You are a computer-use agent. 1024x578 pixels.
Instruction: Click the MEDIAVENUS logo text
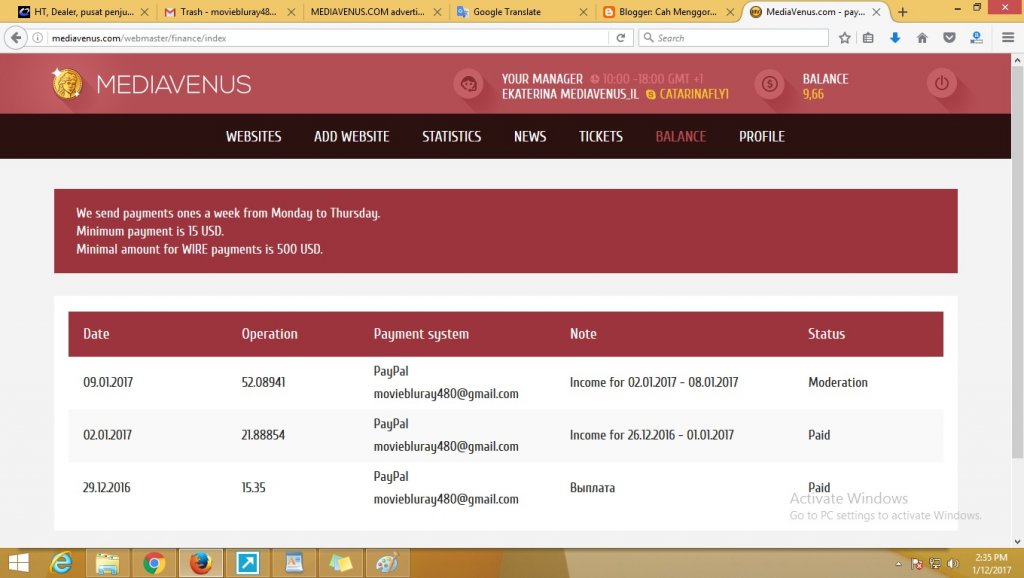[x=174, y=84]
